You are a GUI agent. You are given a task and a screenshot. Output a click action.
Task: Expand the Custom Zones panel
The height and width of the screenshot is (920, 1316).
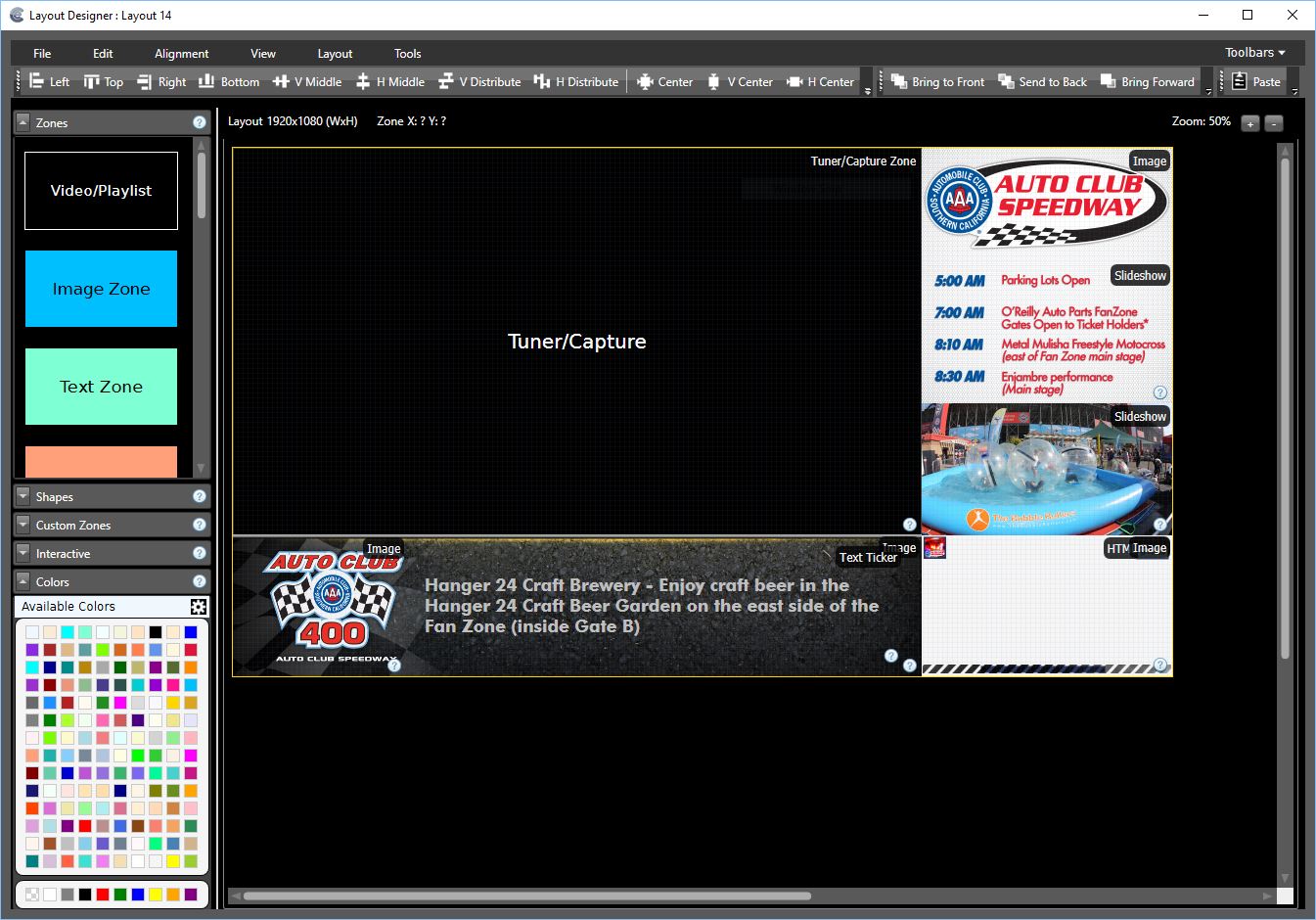[x=23, y=525]
